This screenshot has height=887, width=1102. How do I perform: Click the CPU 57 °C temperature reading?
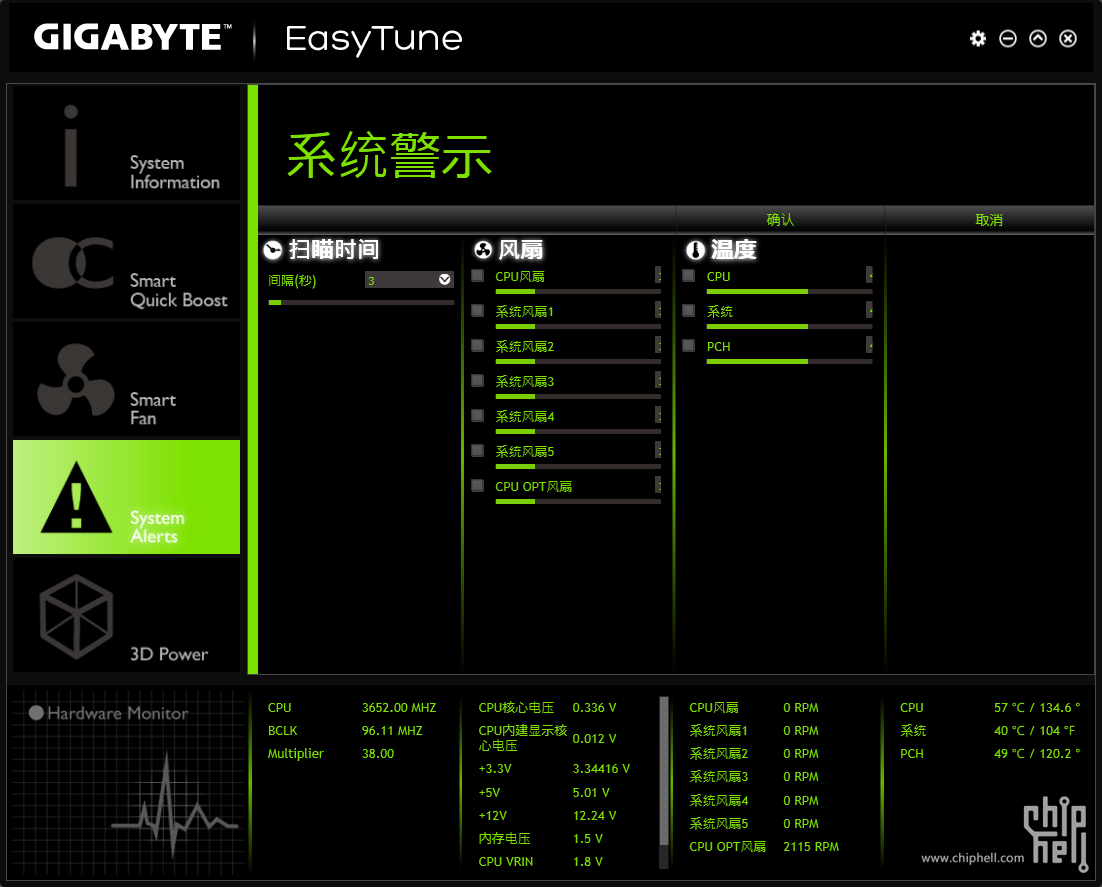pos(1037,708)
